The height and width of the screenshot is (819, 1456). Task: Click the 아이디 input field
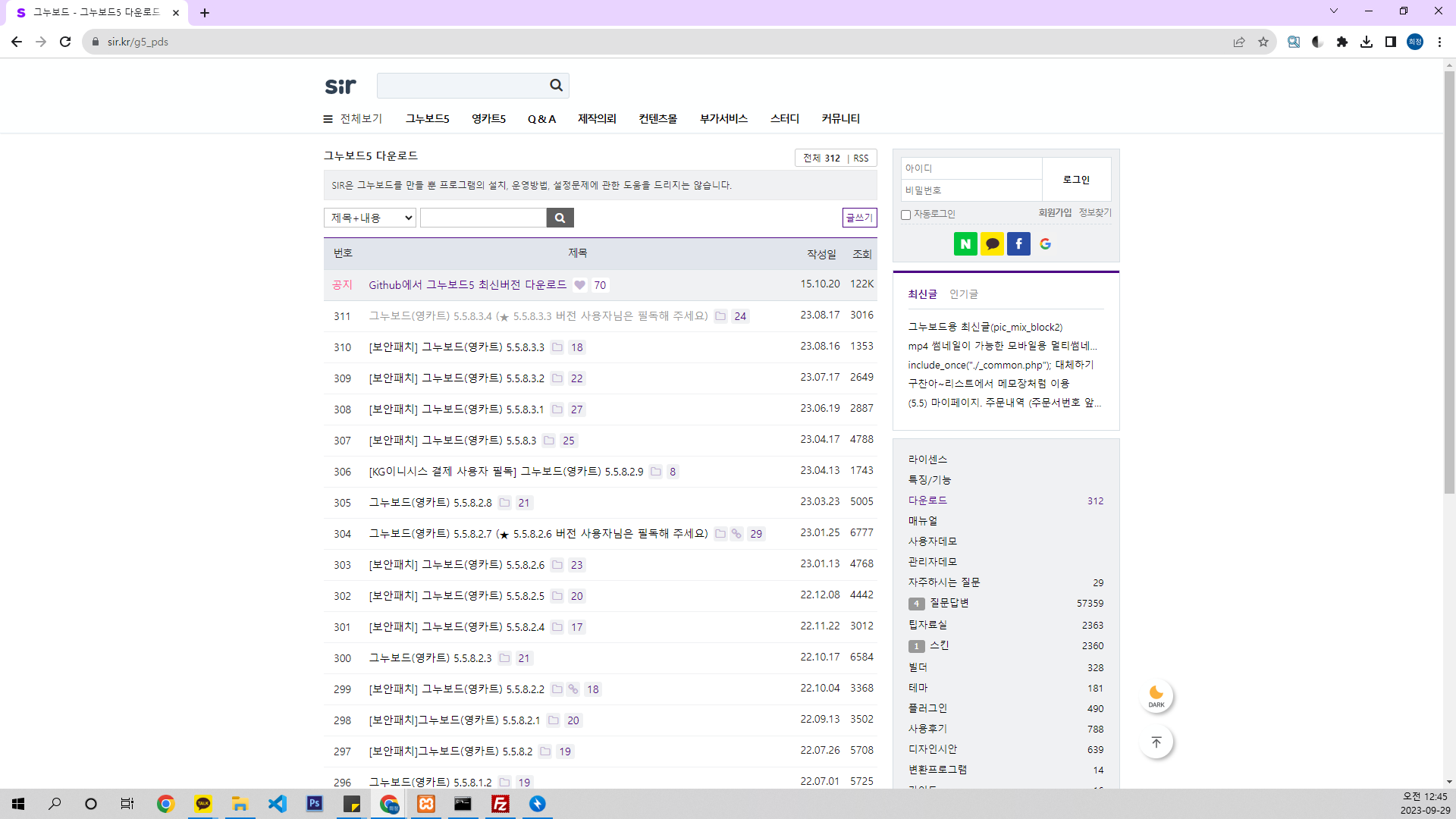point(971,168)
